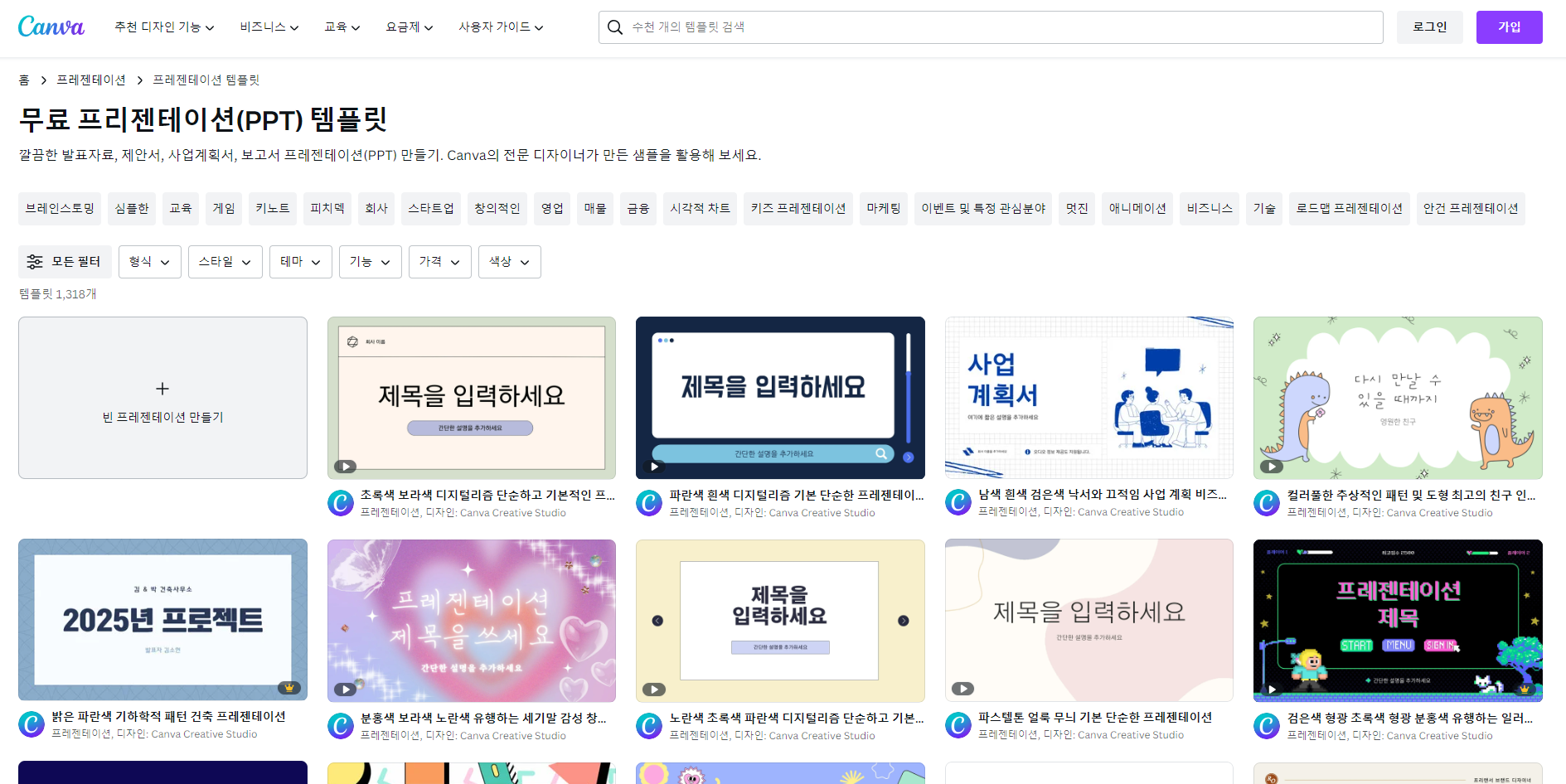Click the 홈 breadcrumb link
The image size is (1566, 784).
click(x=26, y=80)
